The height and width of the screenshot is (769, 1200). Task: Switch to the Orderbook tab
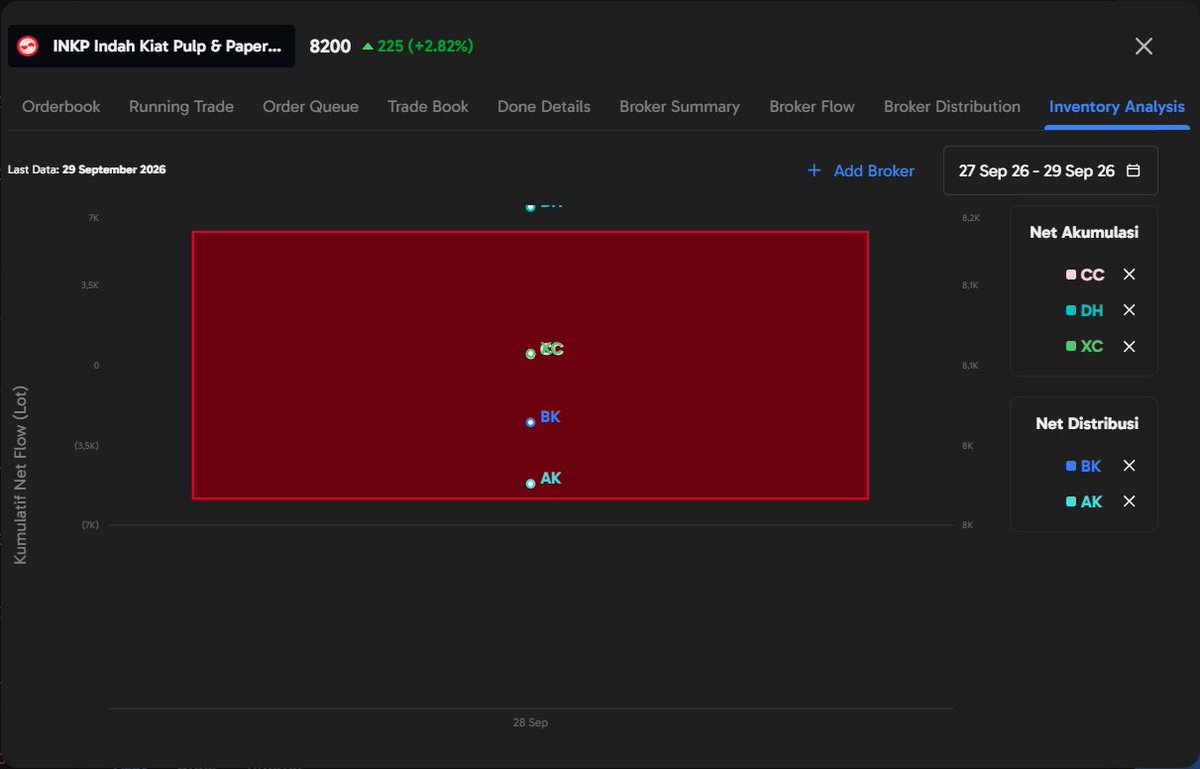[x=61, y=106]
